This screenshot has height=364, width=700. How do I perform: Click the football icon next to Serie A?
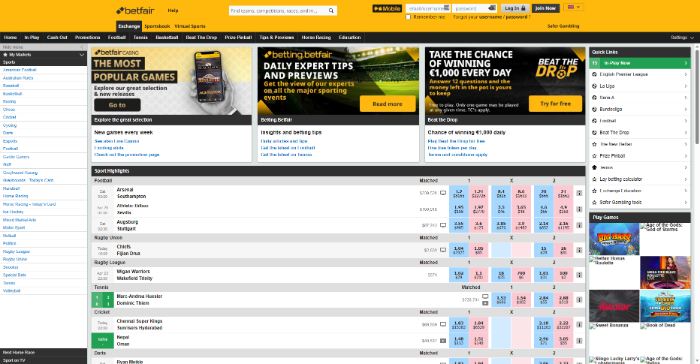(594, 97)
